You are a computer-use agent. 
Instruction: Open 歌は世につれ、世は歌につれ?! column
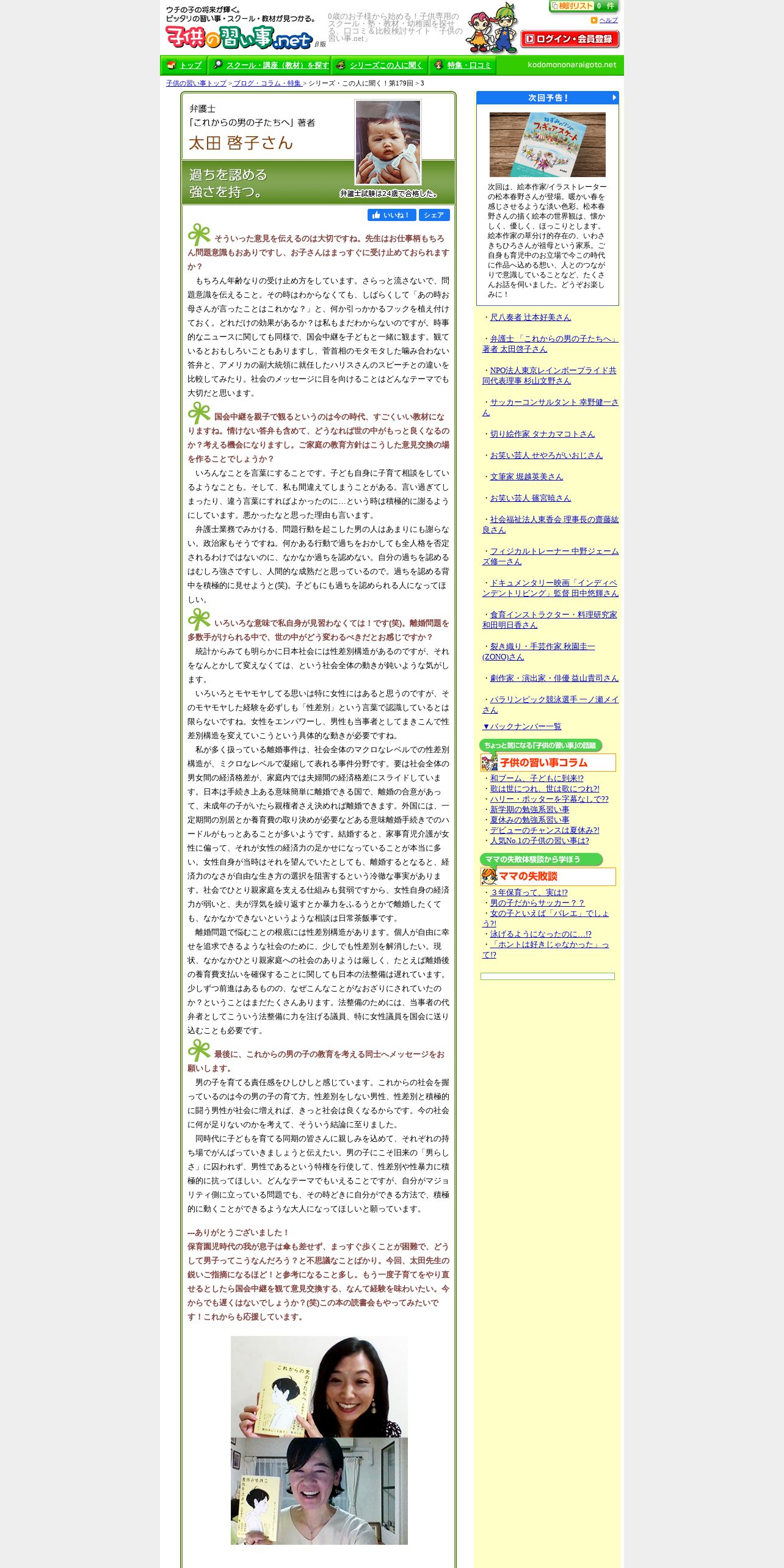(545, 789)
